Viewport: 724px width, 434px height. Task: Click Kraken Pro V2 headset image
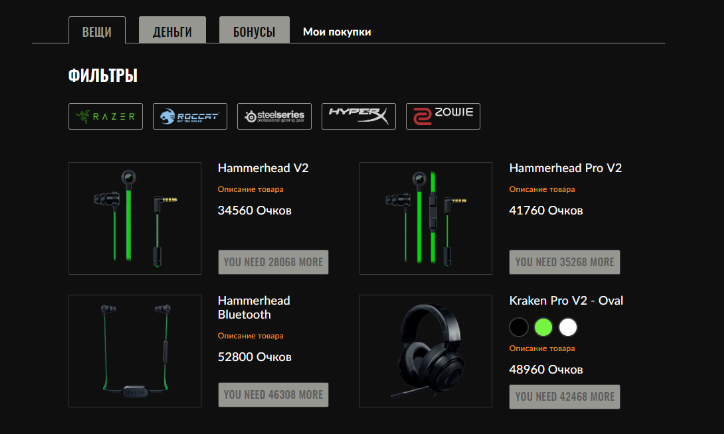(x=425, y=350)
